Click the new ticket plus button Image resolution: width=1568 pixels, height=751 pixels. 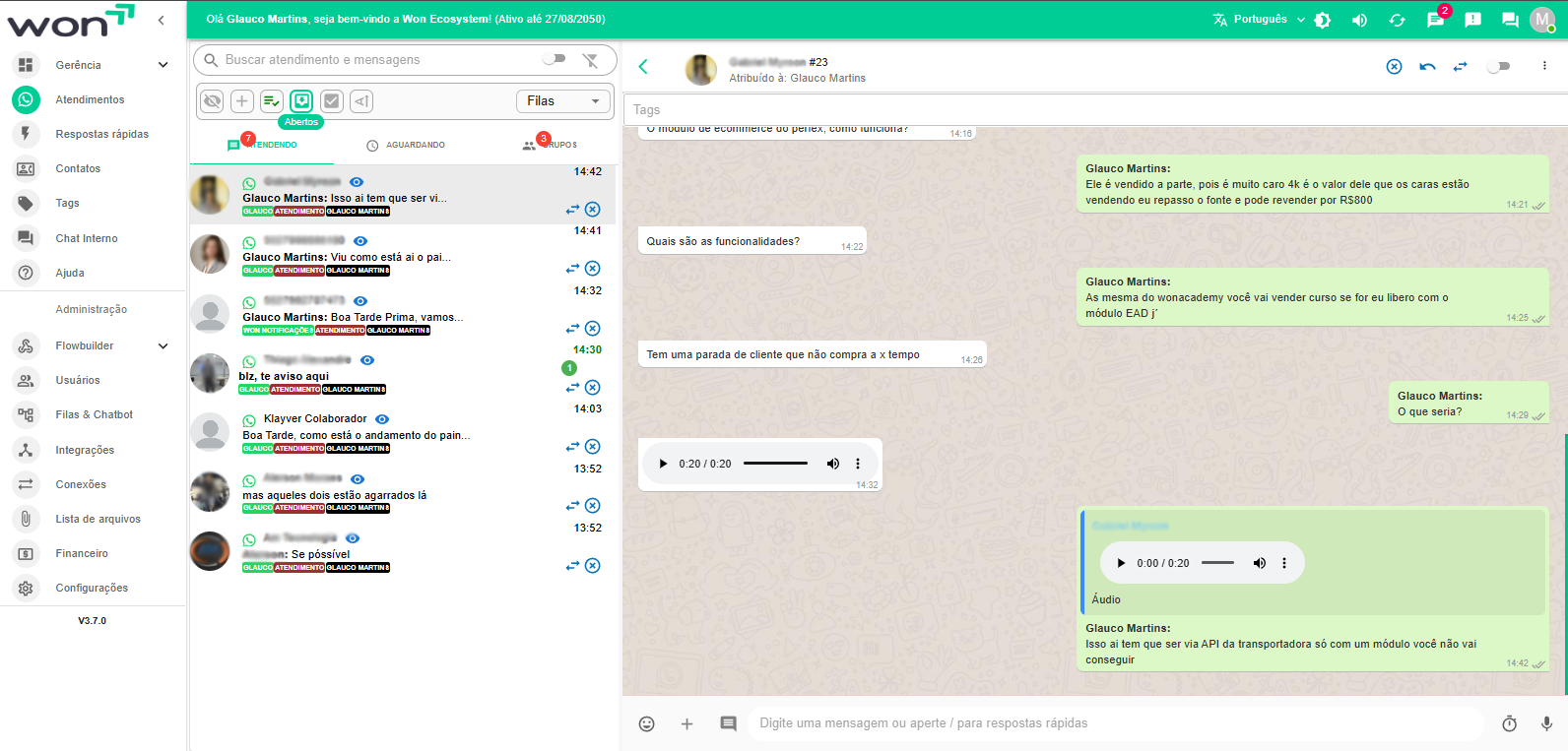(x=242, y=100)
